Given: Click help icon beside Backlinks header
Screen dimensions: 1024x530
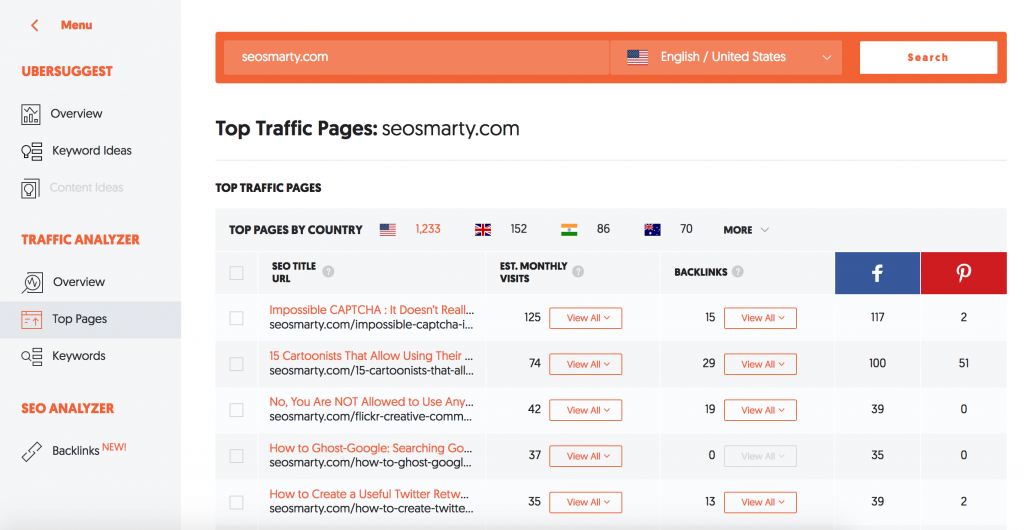Looking at the screenshot, I should pos(737,272).
